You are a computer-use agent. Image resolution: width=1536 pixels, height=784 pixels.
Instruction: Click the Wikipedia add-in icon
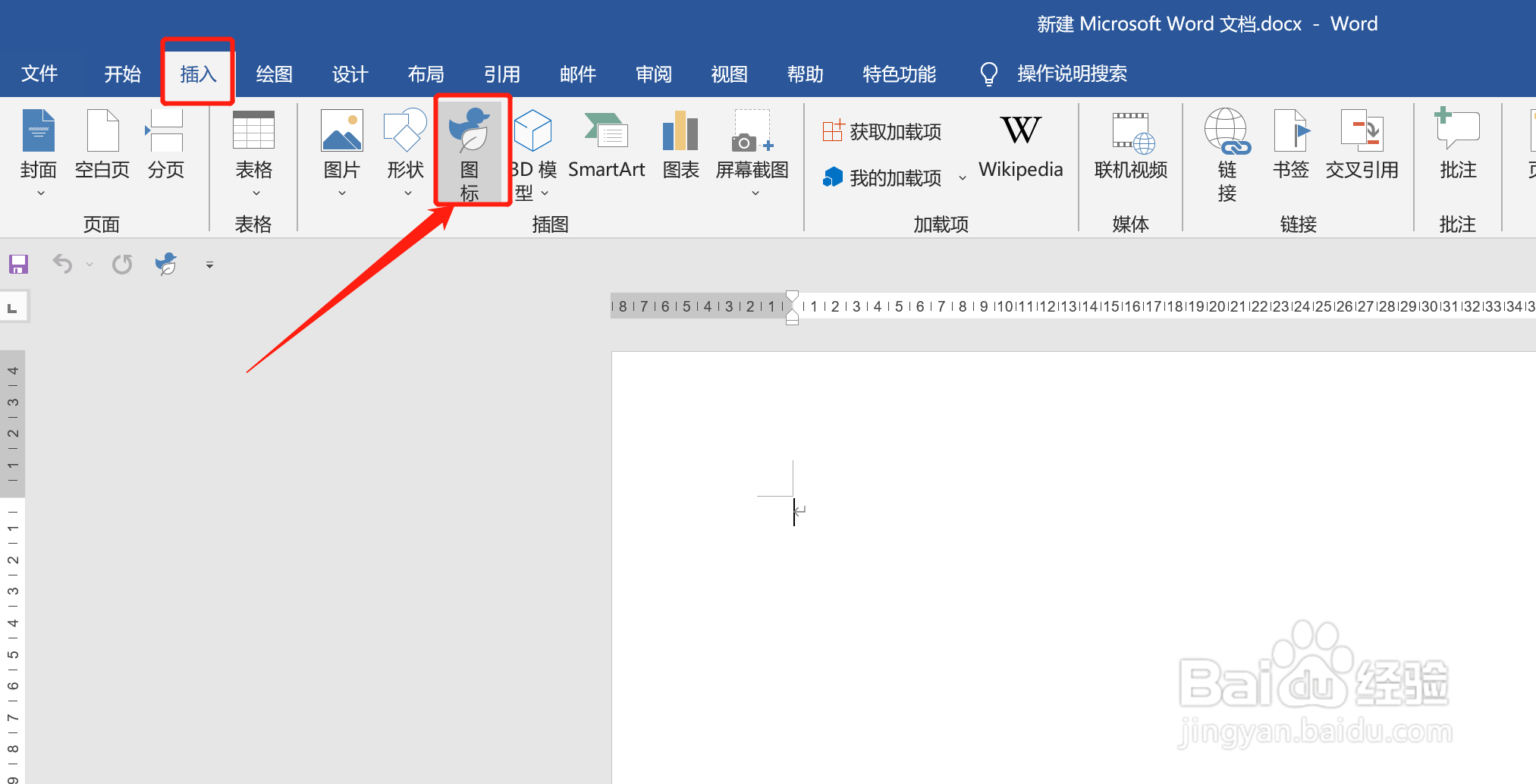click(1019, 148)
